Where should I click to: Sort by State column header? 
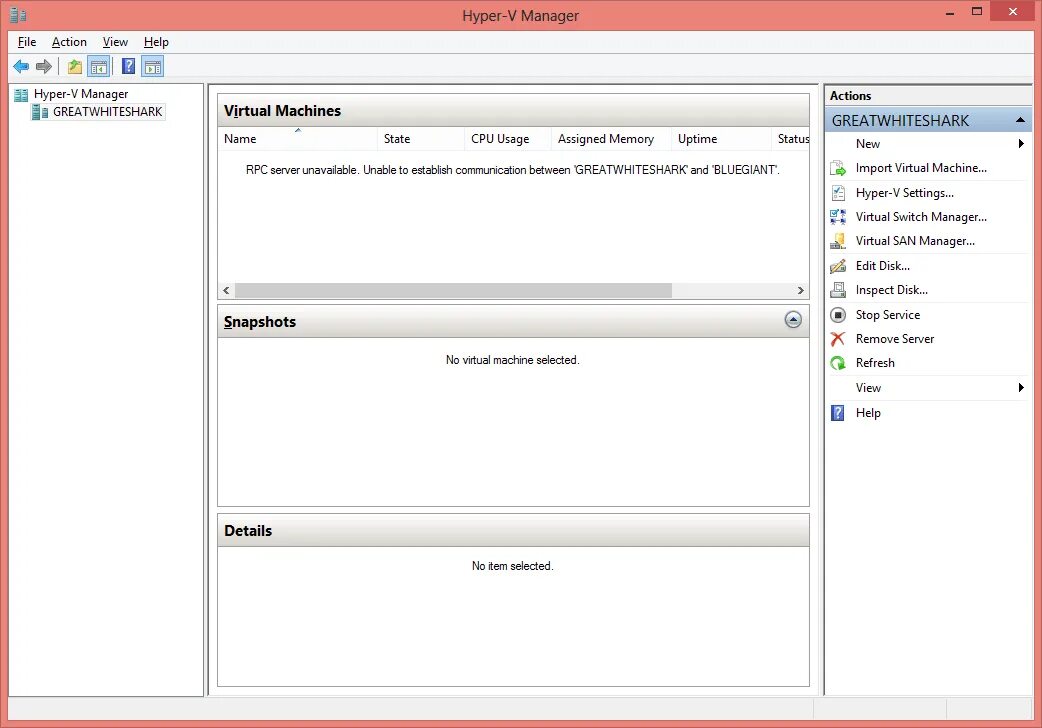click(x=421, y=139)
